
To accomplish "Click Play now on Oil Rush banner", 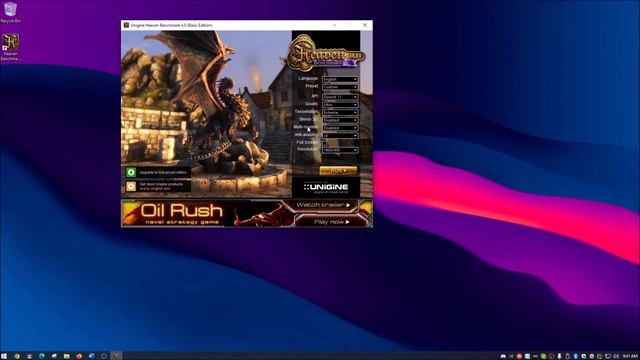I will pos(331,222).
